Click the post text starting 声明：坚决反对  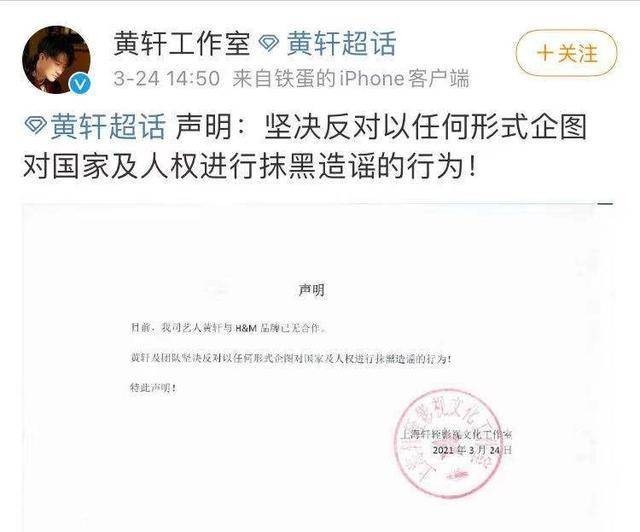tap(381, 126)
